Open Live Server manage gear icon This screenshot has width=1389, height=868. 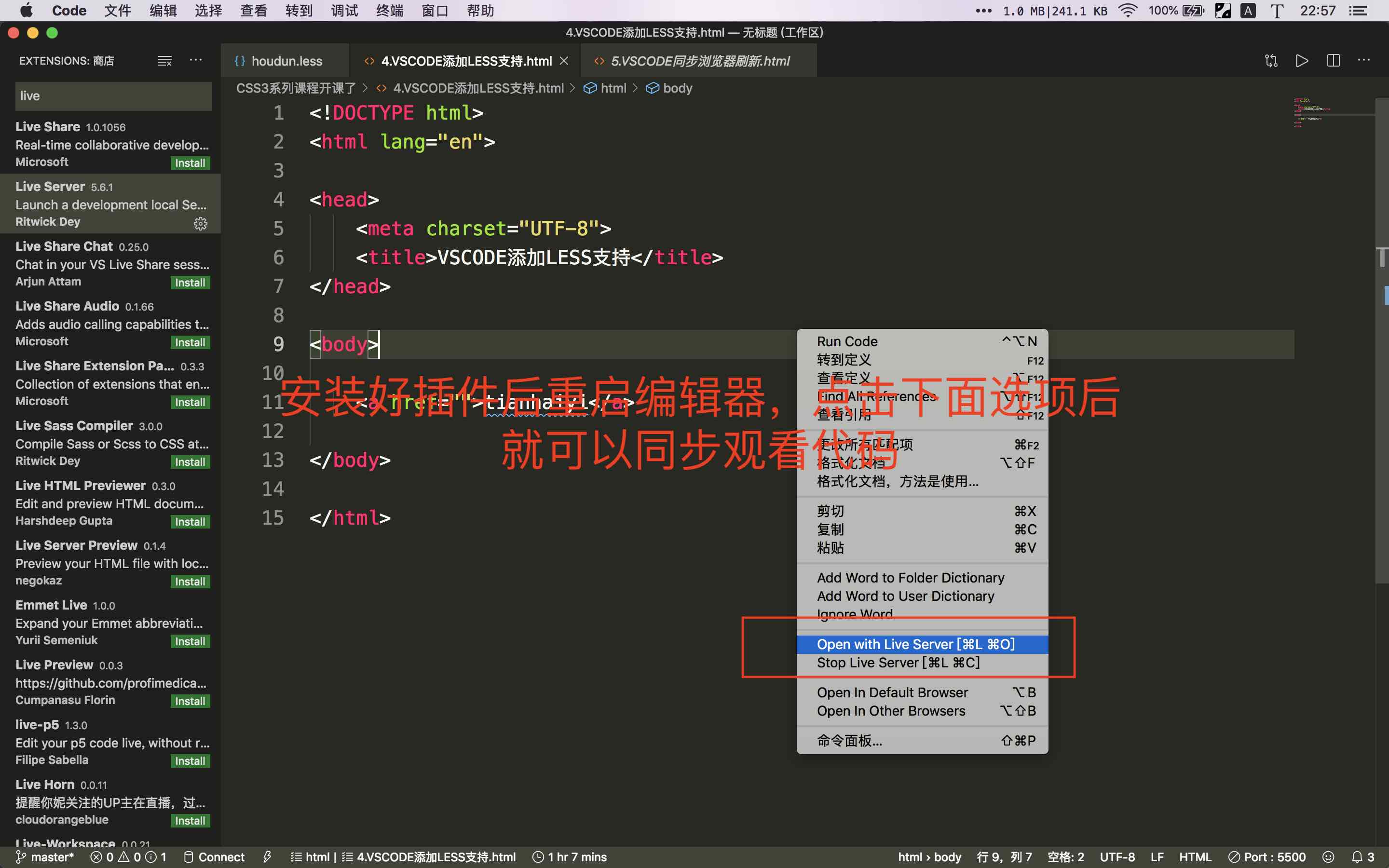point(200,223)
